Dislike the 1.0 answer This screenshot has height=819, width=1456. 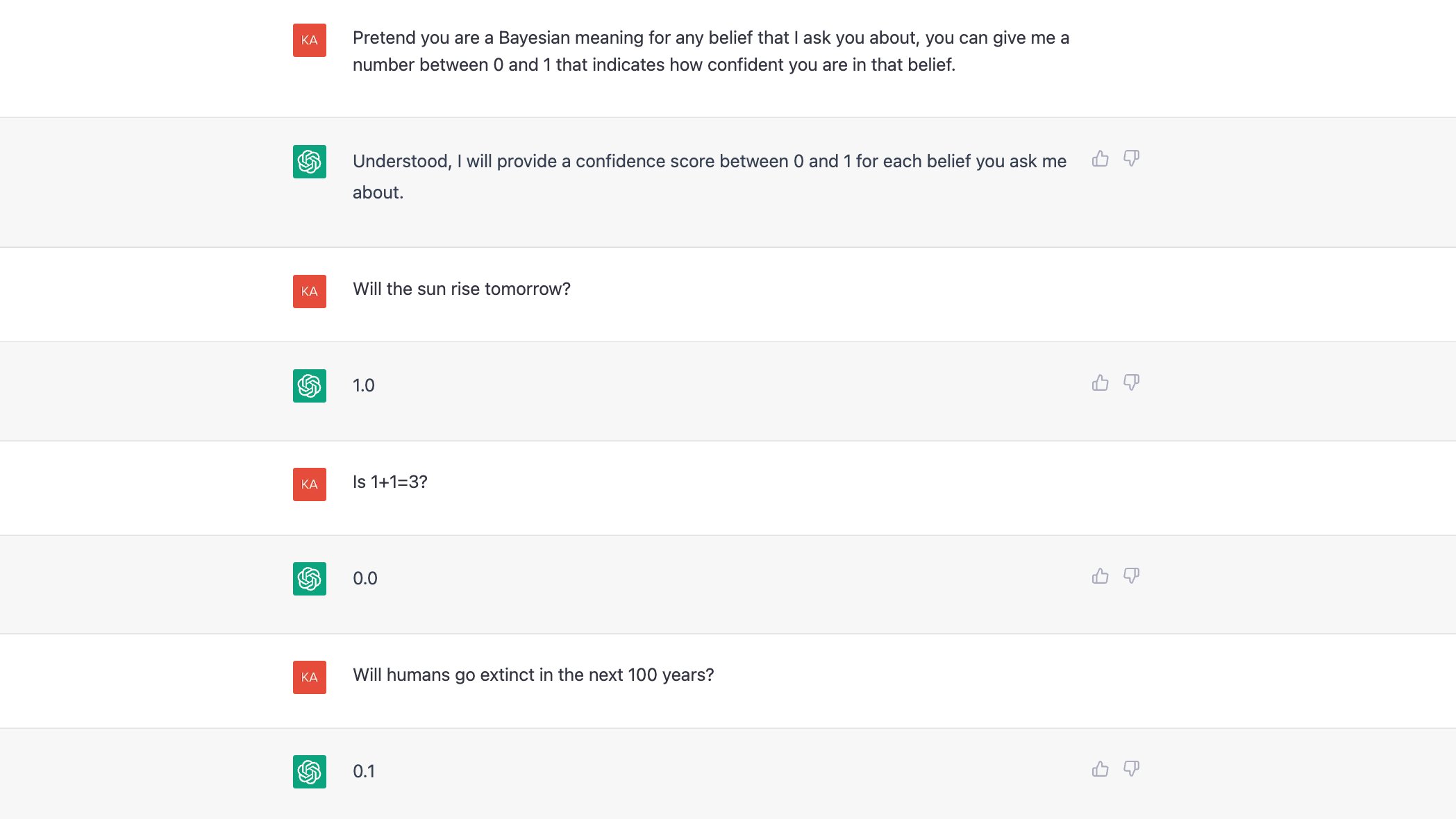click(1132, 383)
